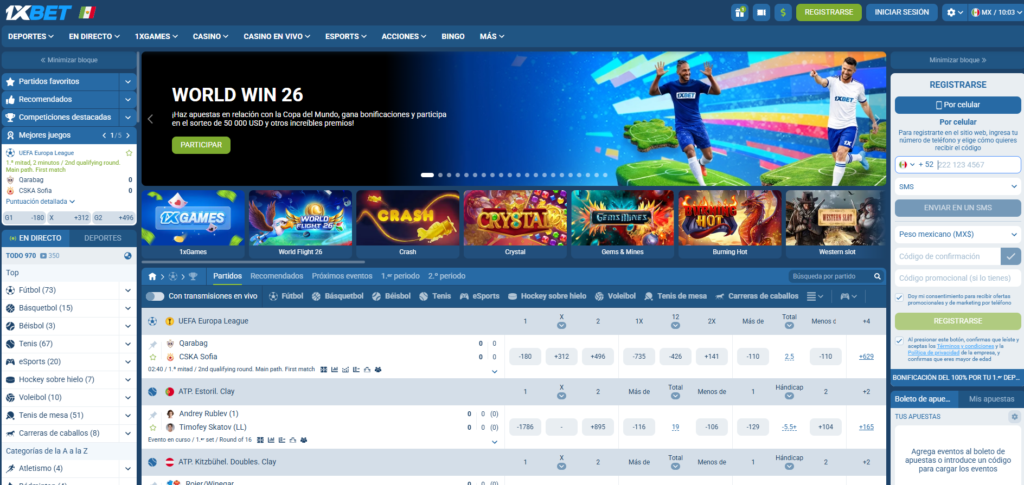Click the wallet card icon in header
Screen dimensions: 1024x485
point(761,12)
